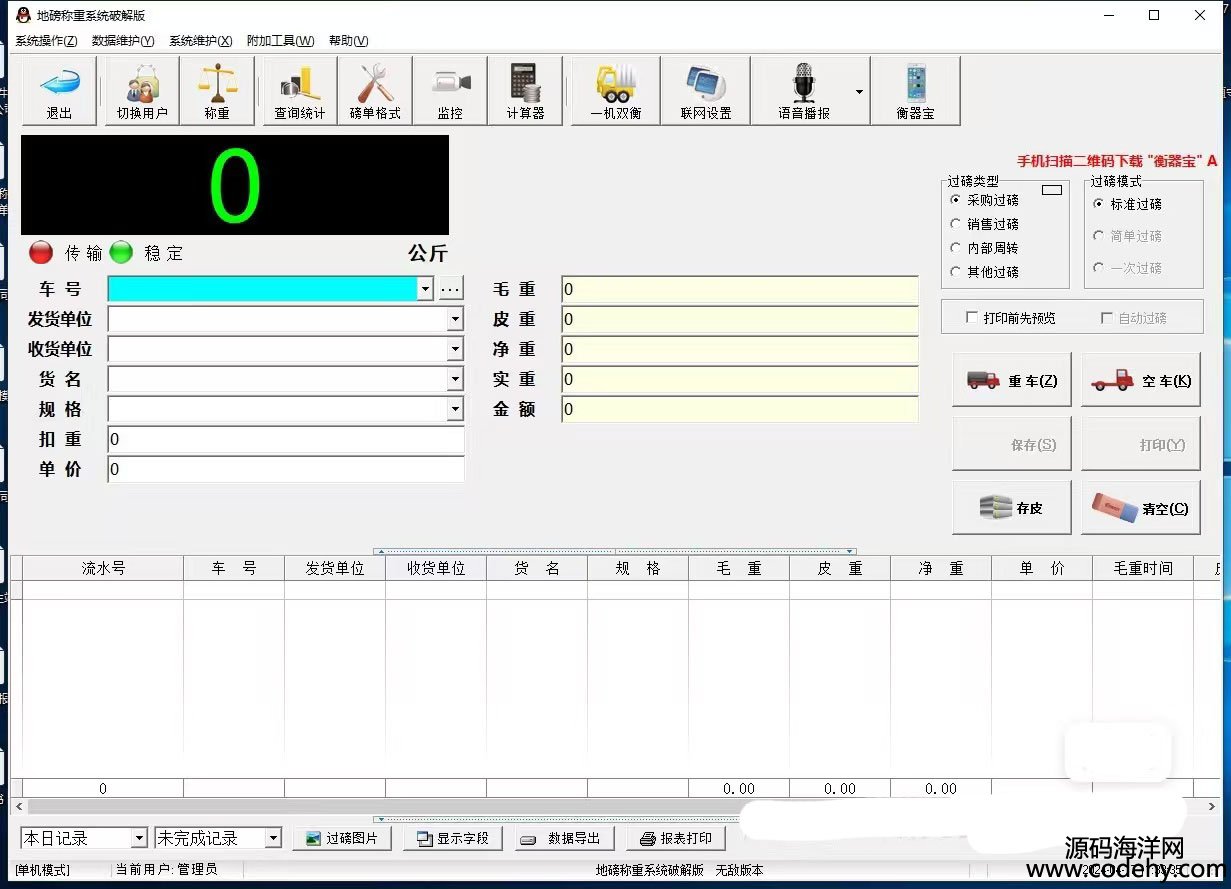Click the horizontal scrollbar under the table

(400, 806)
